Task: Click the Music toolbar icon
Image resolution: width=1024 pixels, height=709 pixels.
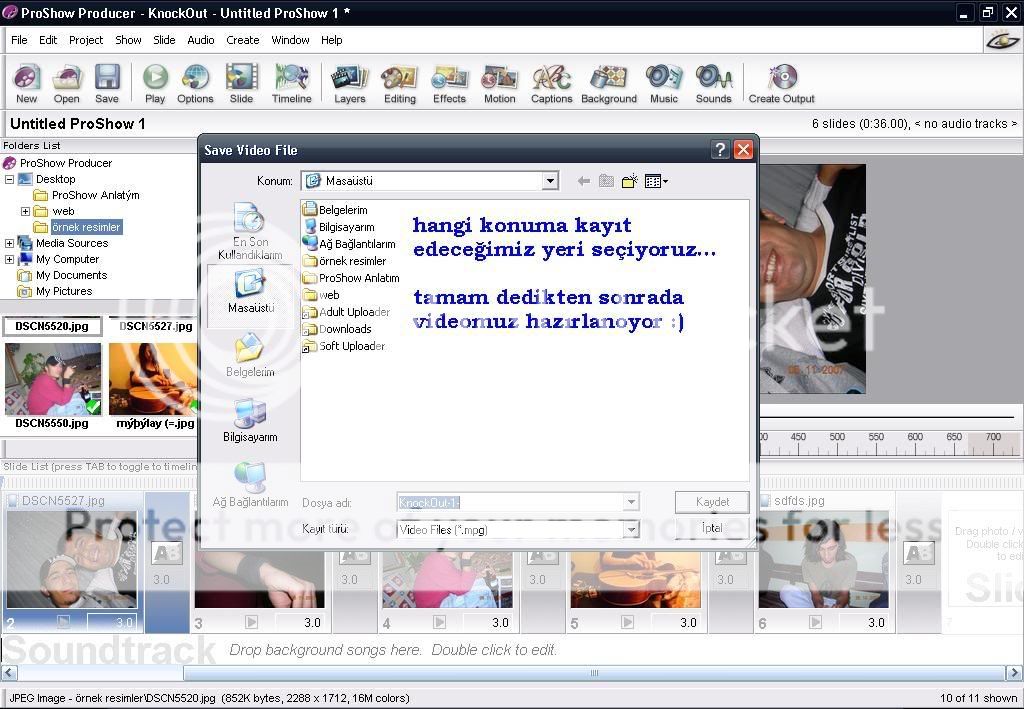Action: pyautogui.click(x=663, y=78)
